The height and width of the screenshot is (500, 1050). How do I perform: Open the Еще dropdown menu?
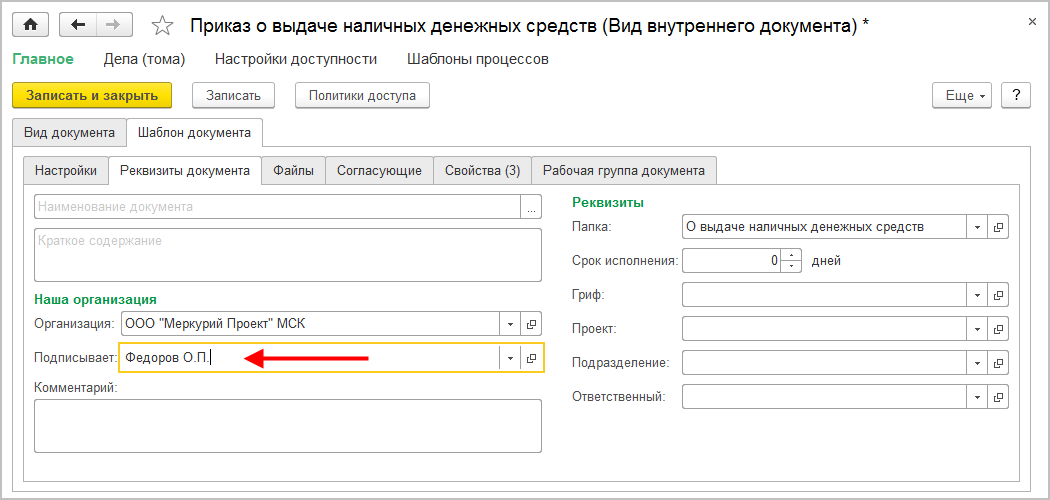960,95
